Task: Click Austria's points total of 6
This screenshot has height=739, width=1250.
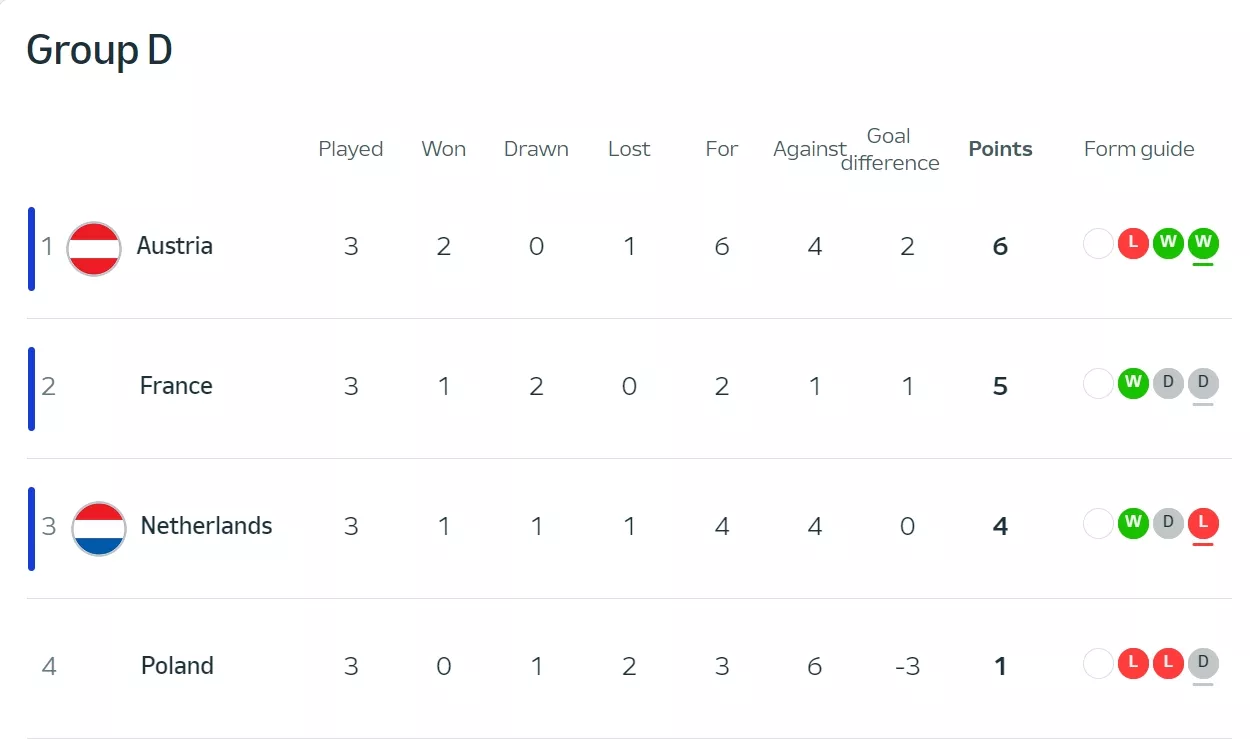Action: (x=1000, y=247)
